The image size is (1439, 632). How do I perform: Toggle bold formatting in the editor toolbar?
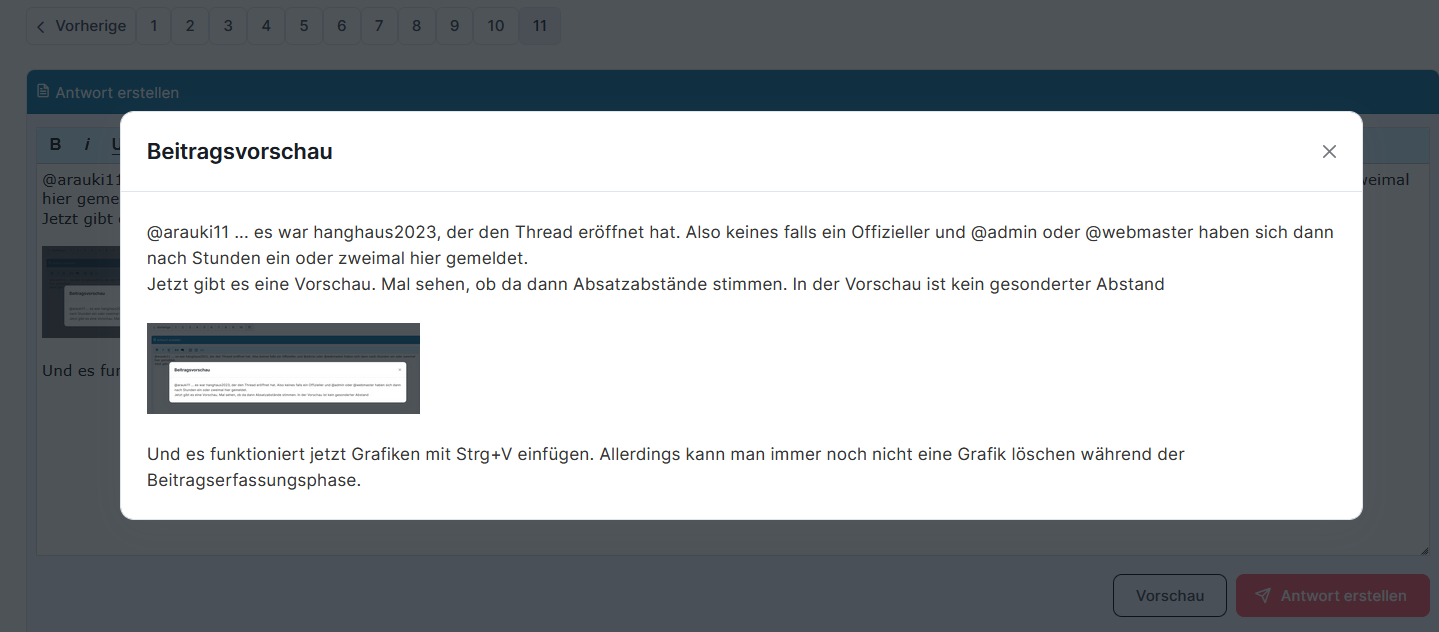click(x=55, y=144)
